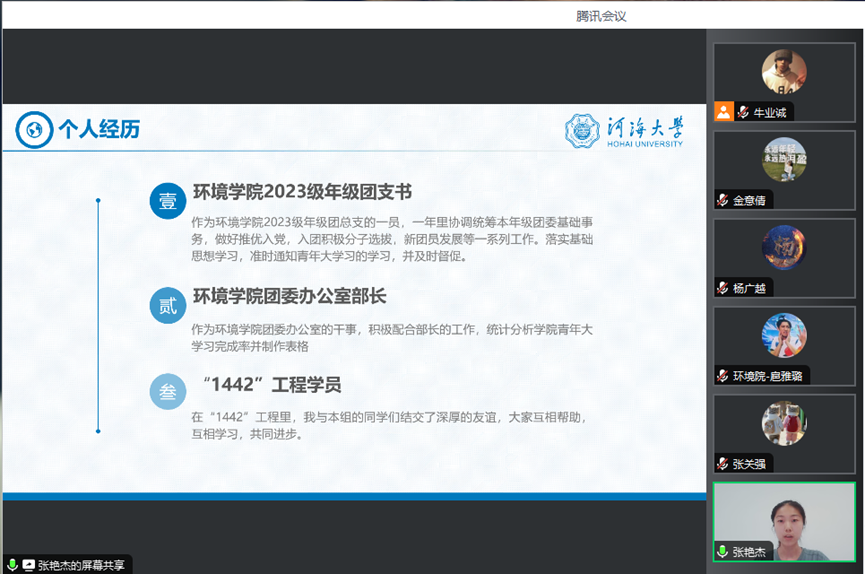Click the muted mic icon for 环境院-启雅璐
This screenshot has height=574, width=865.
click(722, 376)
